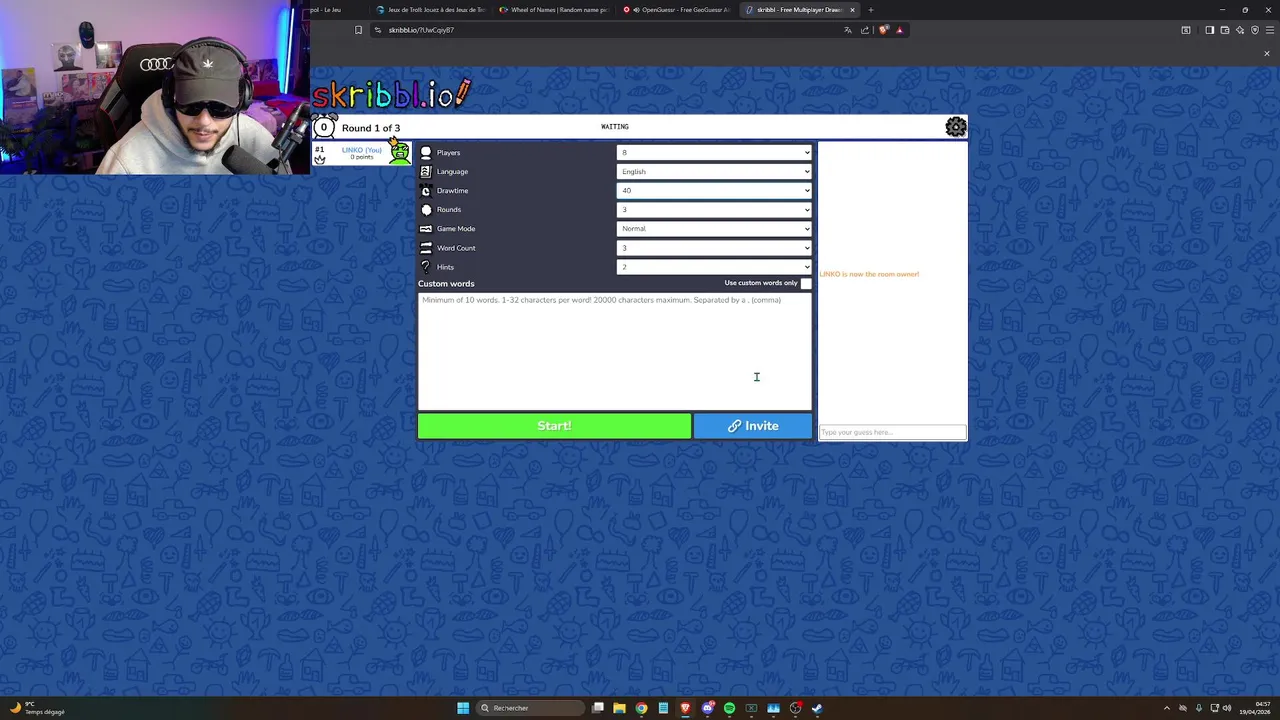This screenshot has height=720, width=1280.
Task: Switch to the leftmost 'Le Jeu' tab
Action: pos(337,10)
